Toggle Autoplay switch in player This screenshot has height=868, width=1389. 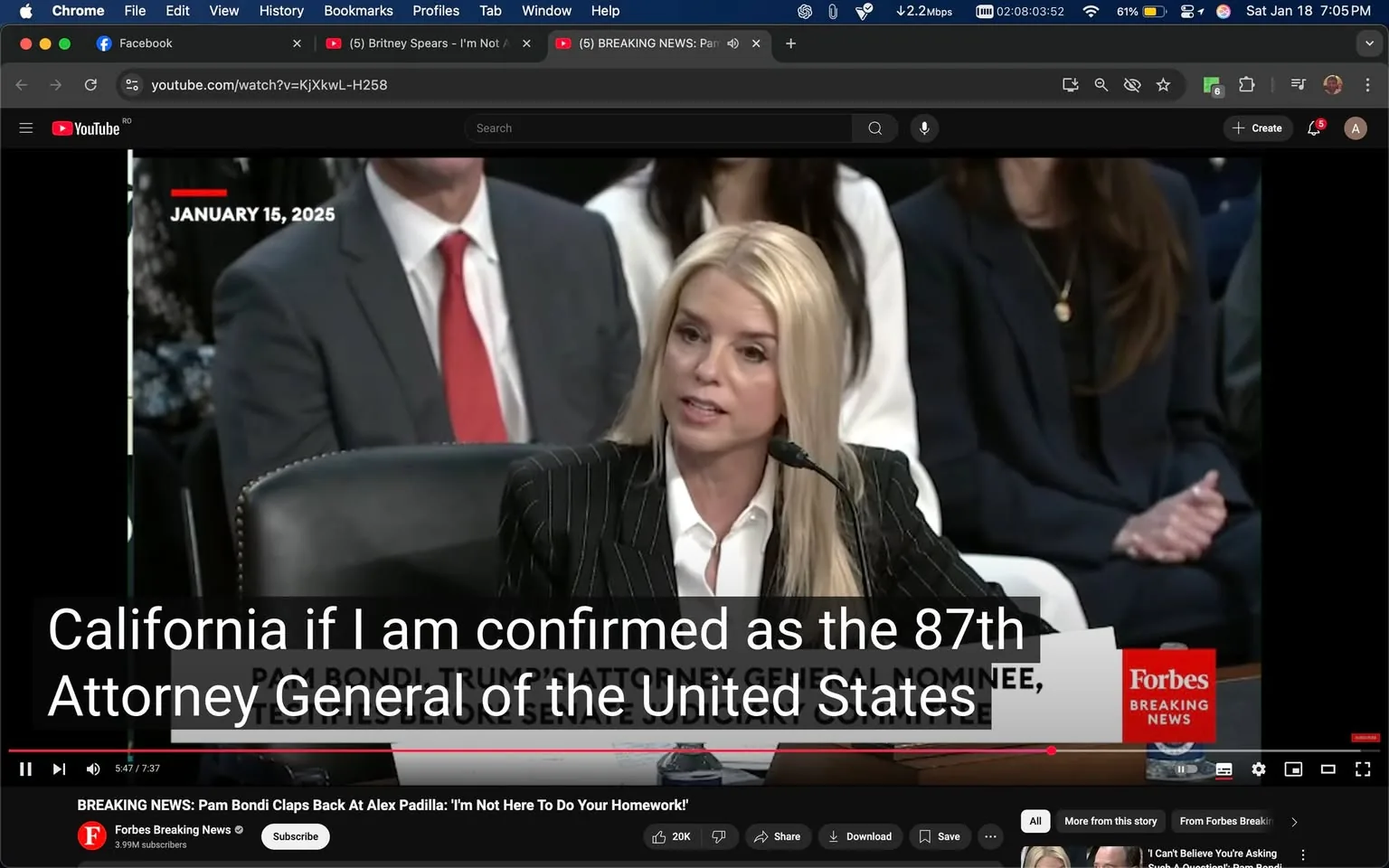pos(1186,769)
